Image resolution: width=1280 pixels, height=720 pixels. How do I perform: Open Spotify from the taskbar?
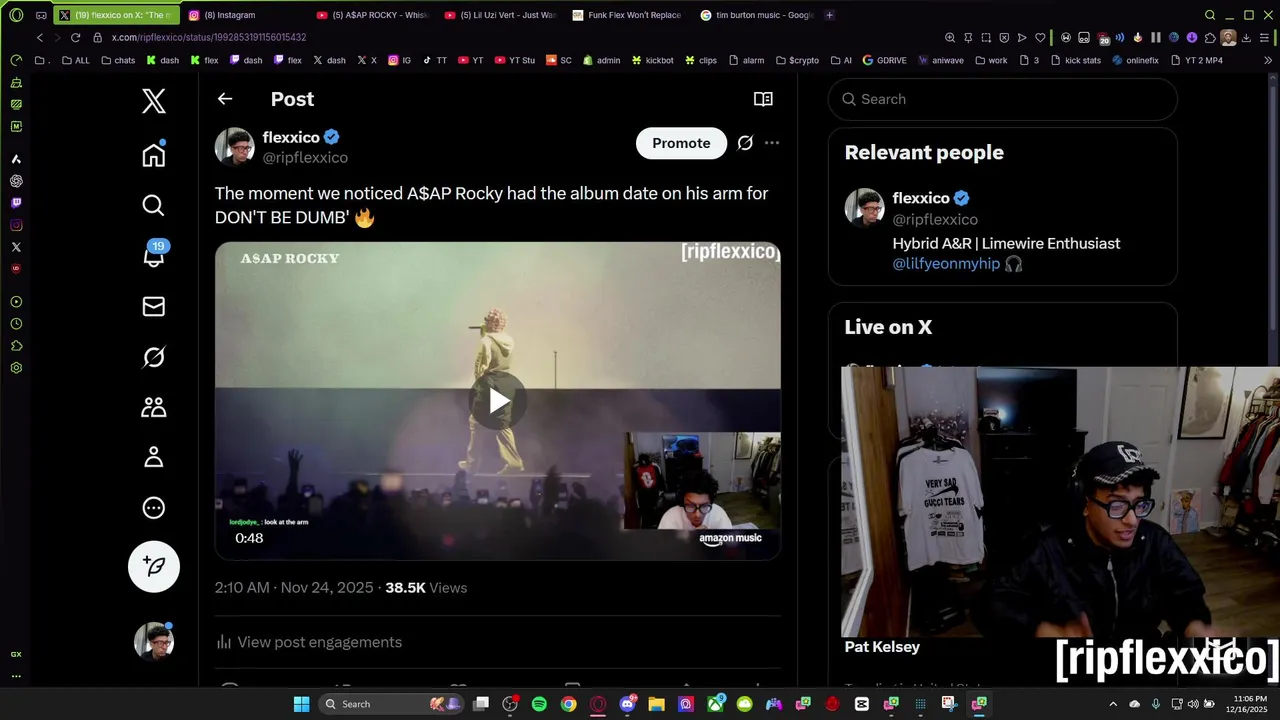(539, 704)
